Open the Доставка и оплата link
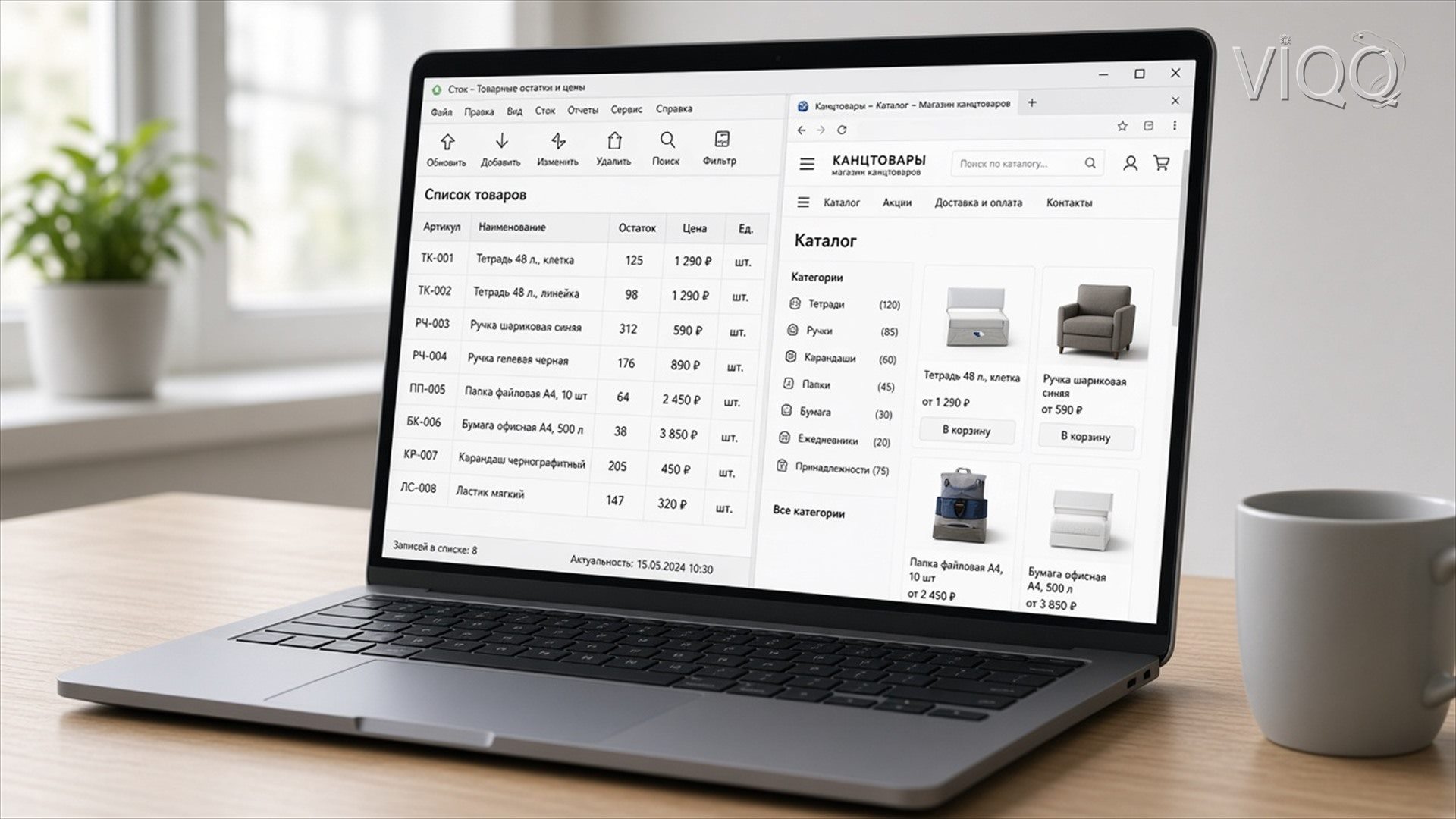Viewport: 1456px width, 819px height. click(x=978, y=202)
